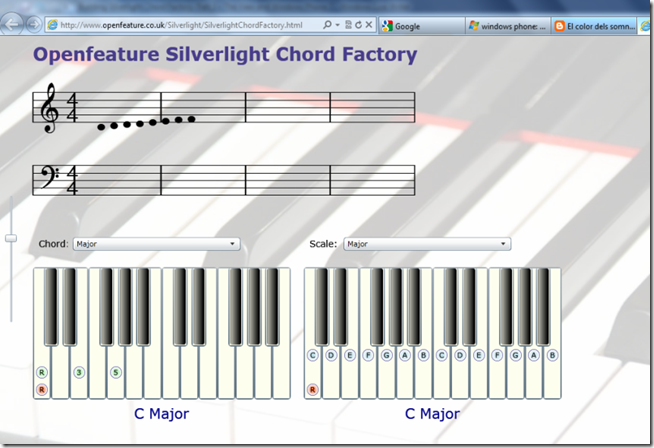This screenshot has height=448, width=654.
Task: Click the lower-octave G marker on scale keyboard
Action: (x=387, y=355)
